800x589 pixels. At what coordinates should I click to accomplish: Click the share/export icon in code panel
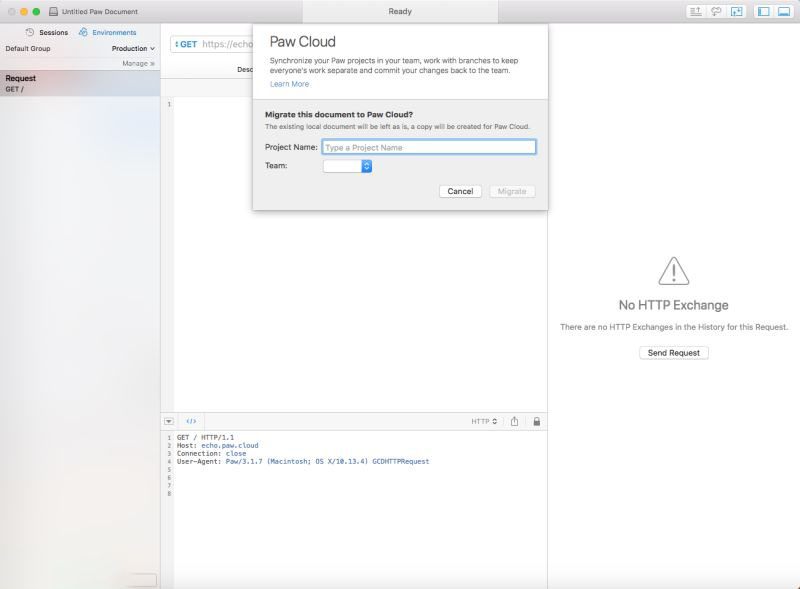[x=514, y=421]
